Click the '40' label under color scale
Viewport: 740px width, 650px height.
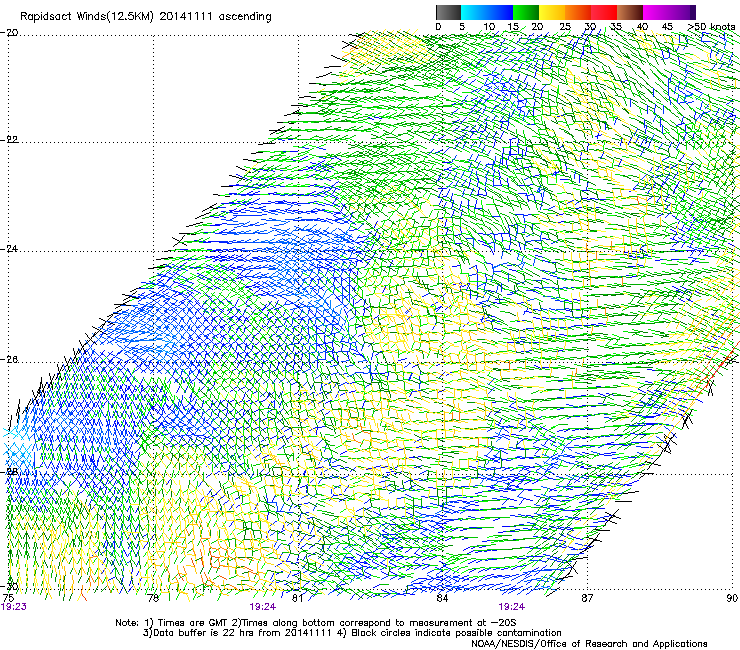pos(642,27)
